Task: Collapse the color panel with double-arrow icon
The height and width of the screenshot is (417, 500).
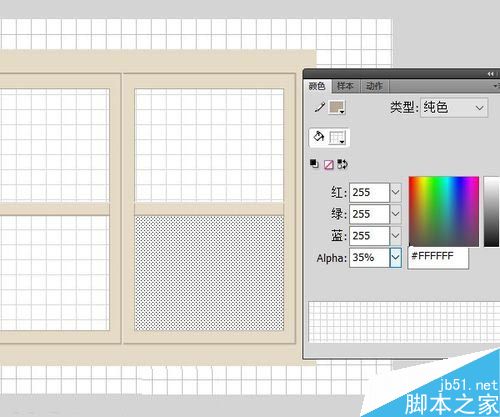Action: coord(491,74)
